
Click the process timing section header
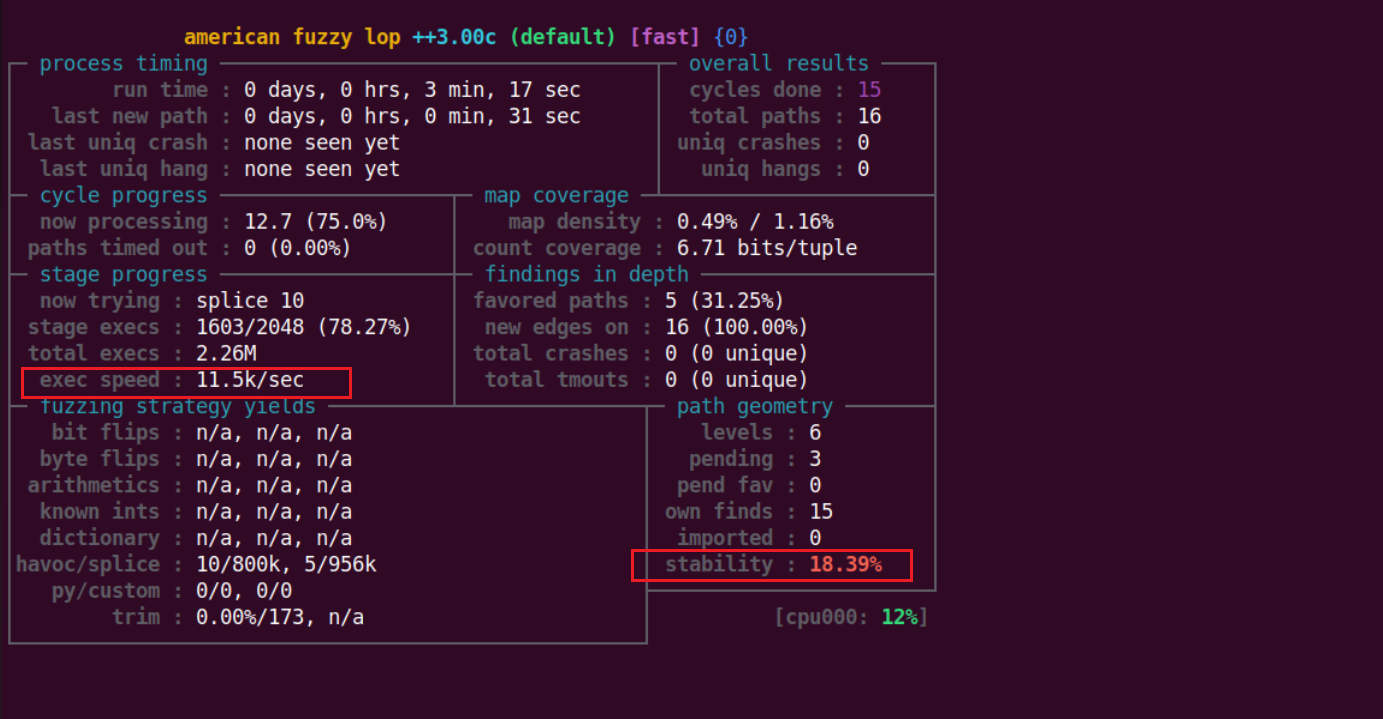point(123,64)
